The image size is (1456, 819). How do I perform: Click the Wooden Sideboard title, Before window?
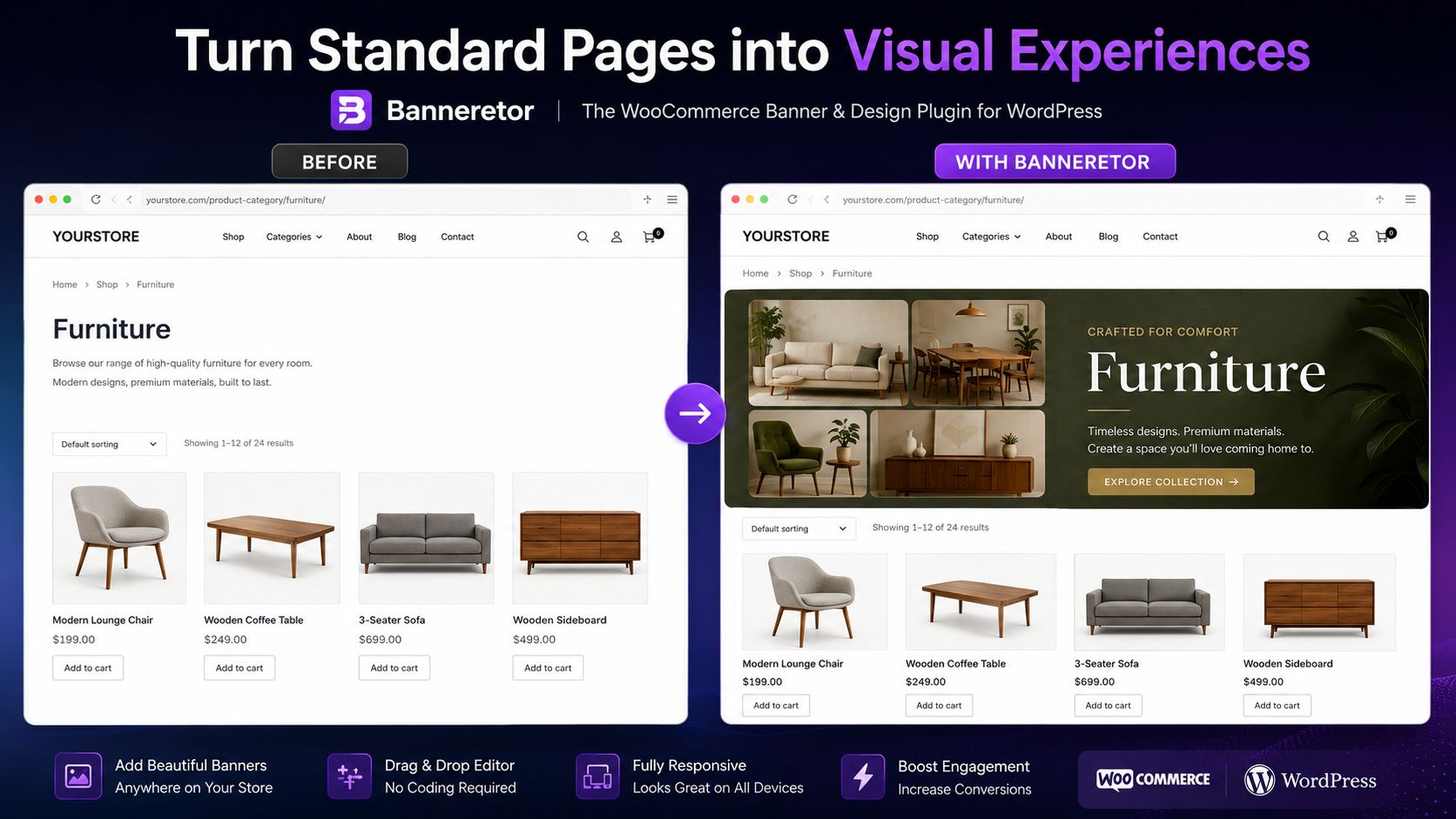click(560, 621)
